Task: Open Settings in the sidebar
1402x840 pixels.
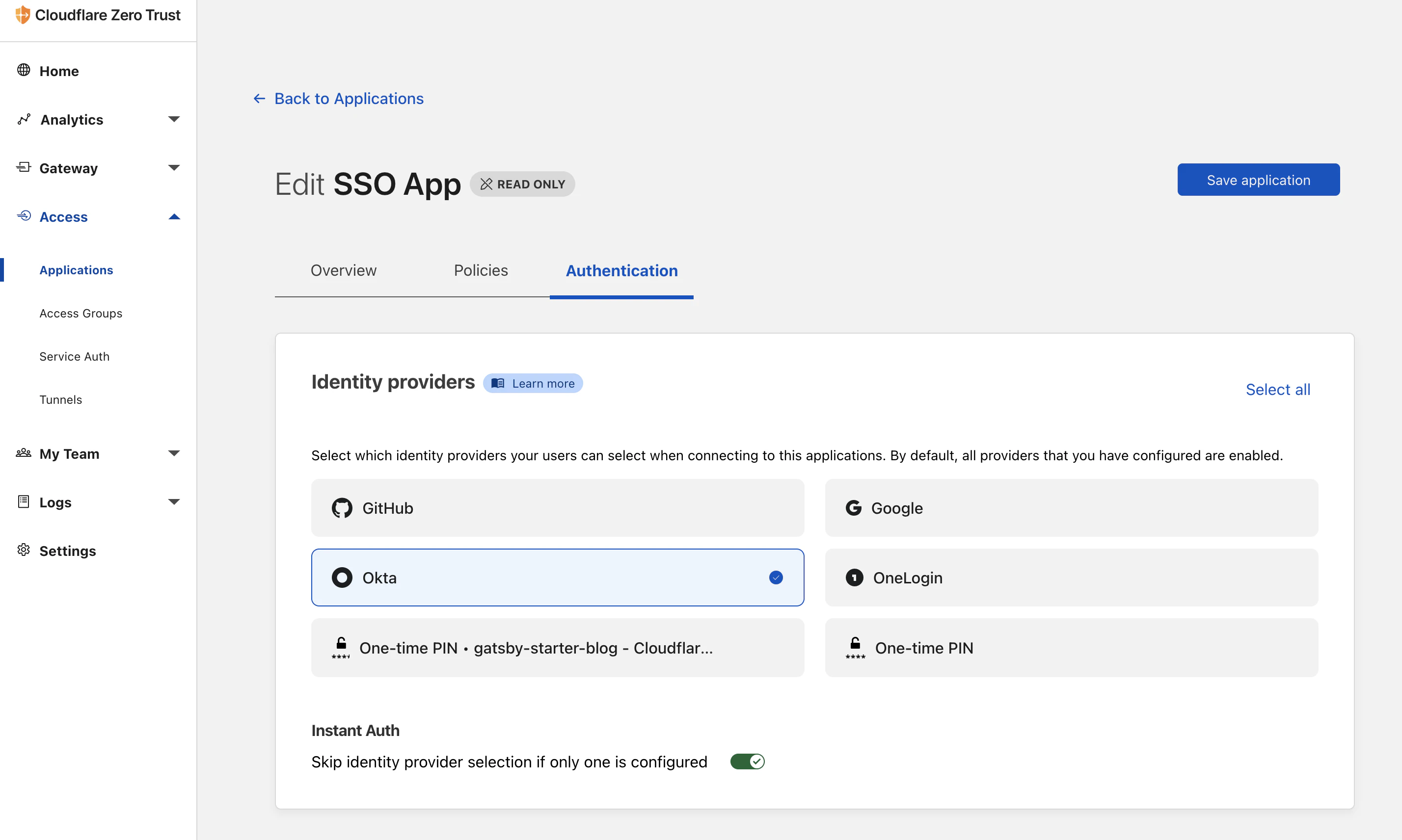Action: click(68, 551)
